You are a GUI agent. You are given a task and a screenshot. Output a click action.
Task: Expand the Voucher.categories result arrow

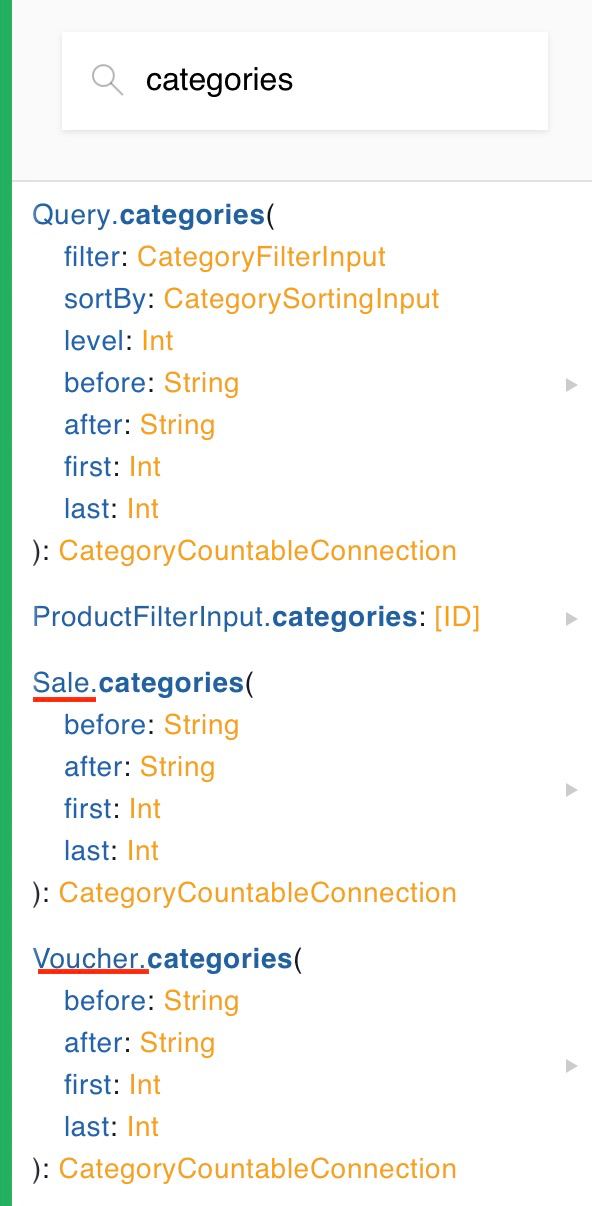coord(572,1066)
